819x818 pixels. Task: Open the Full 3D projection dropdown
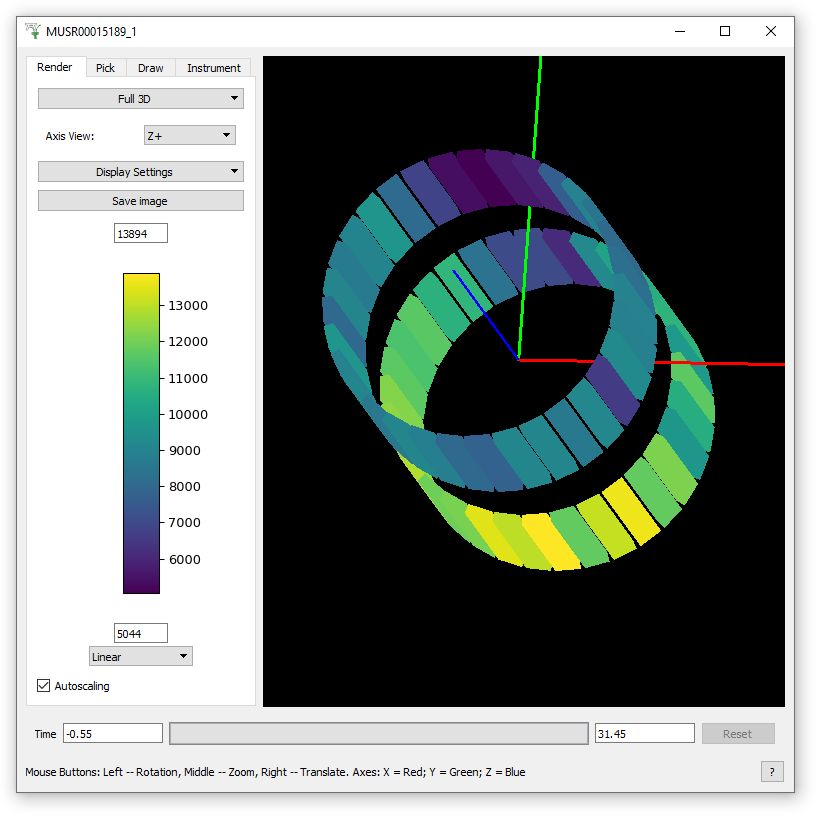(x=140, y=99)
